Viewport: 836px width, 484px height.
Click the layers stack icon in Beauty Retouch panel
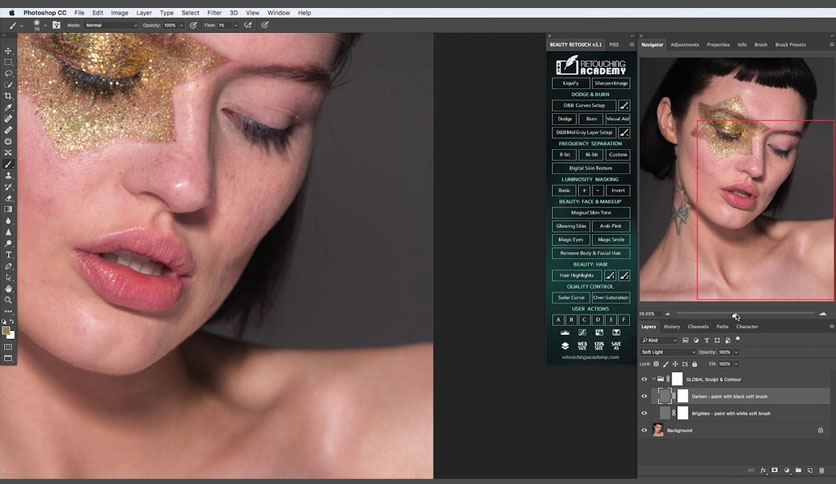[x=565, y=345]
